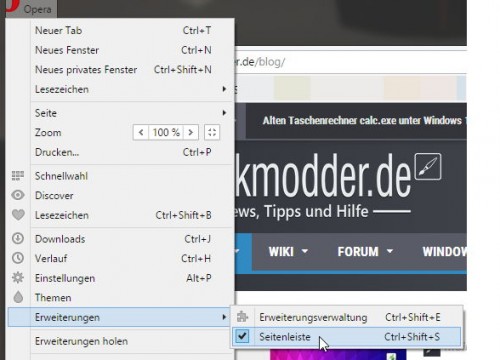
Task: Select the Erweiterungen menu entry
Action: (119, 317)
